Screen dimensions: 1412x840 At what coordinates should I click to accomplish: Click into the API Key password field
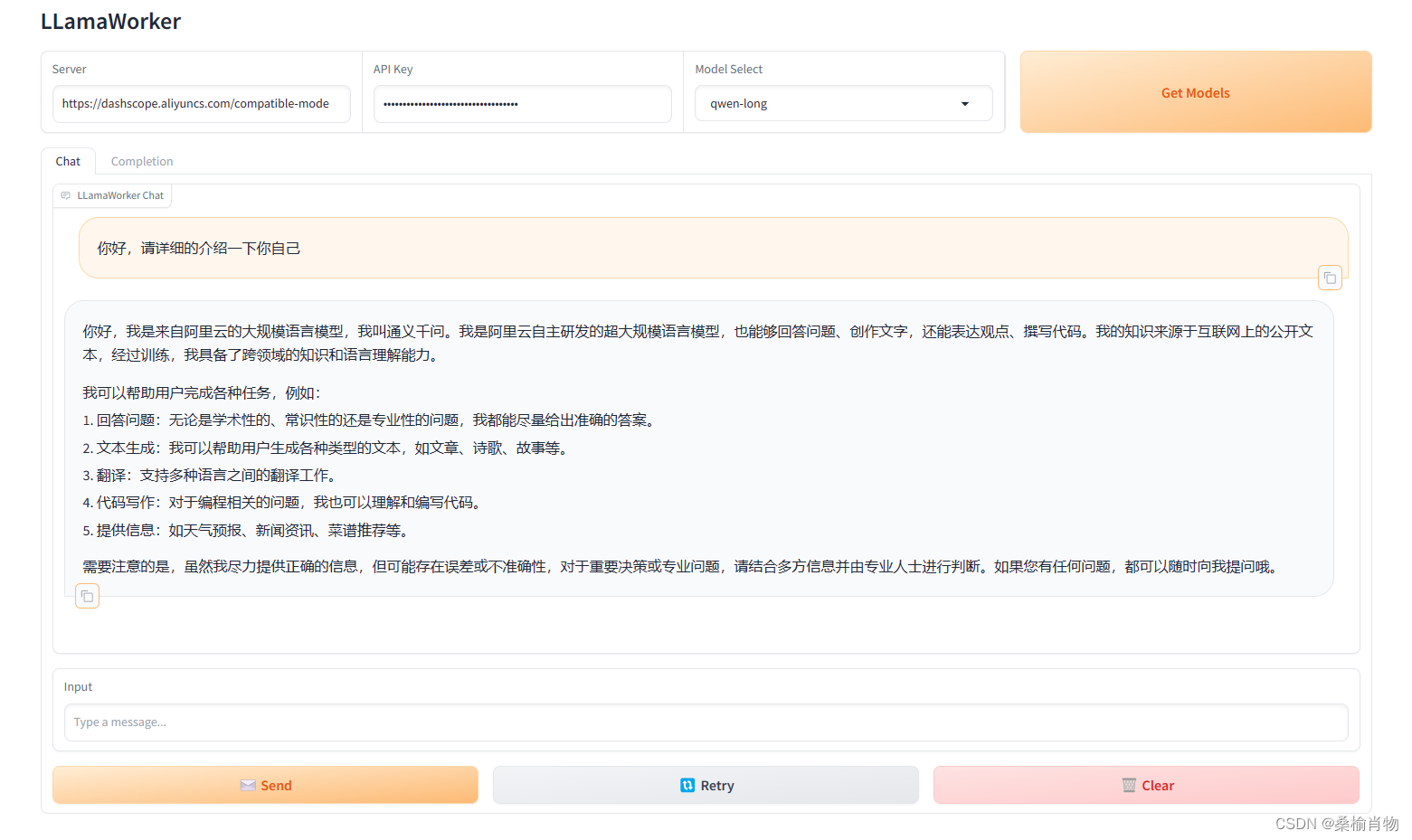(523, 104)
